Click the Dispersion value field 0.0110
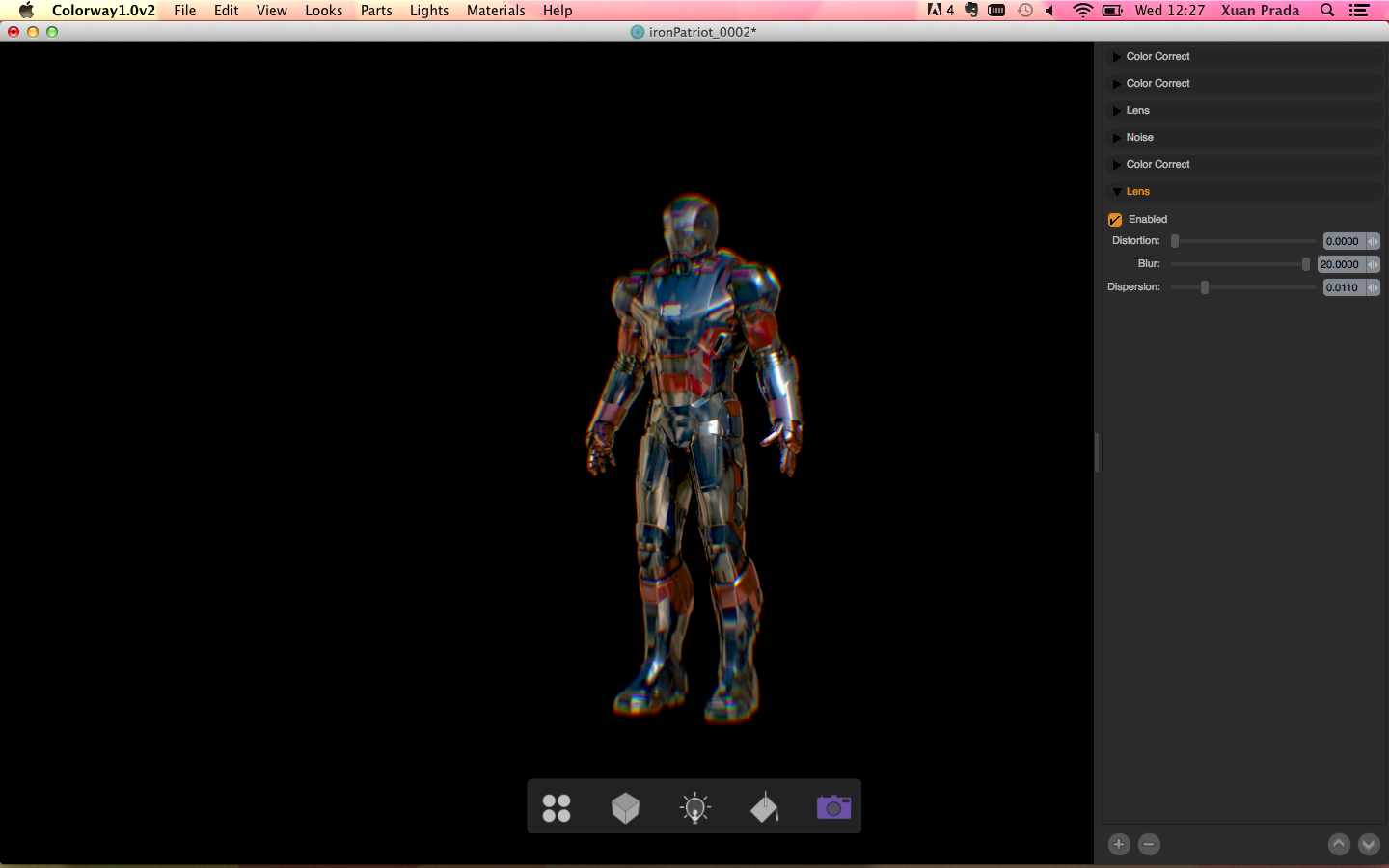Screen dimensions: 1389x868 (1344, 287)
